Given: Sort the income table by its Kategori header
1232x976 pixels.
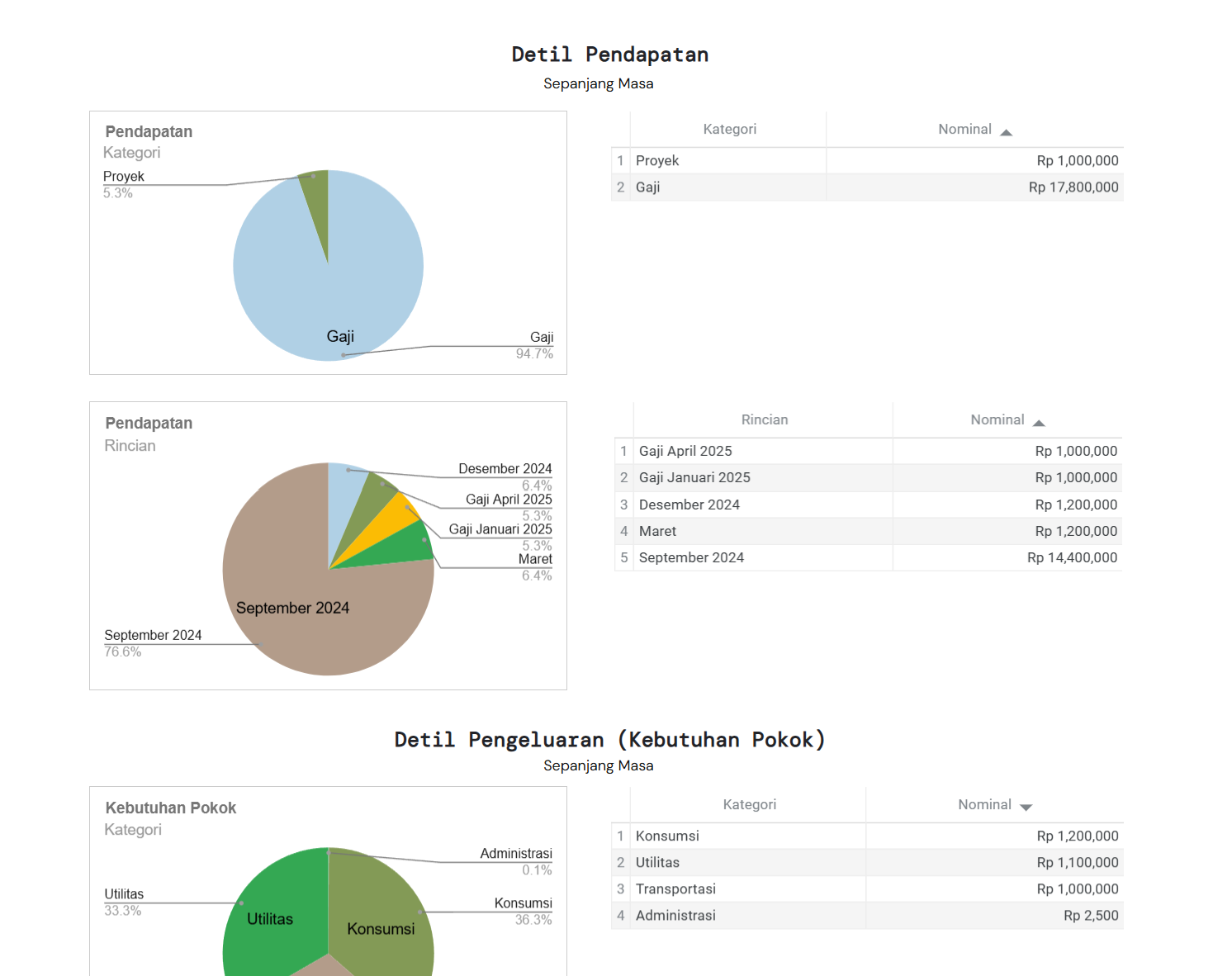Looking at the screenshot, I should point(729,129).
